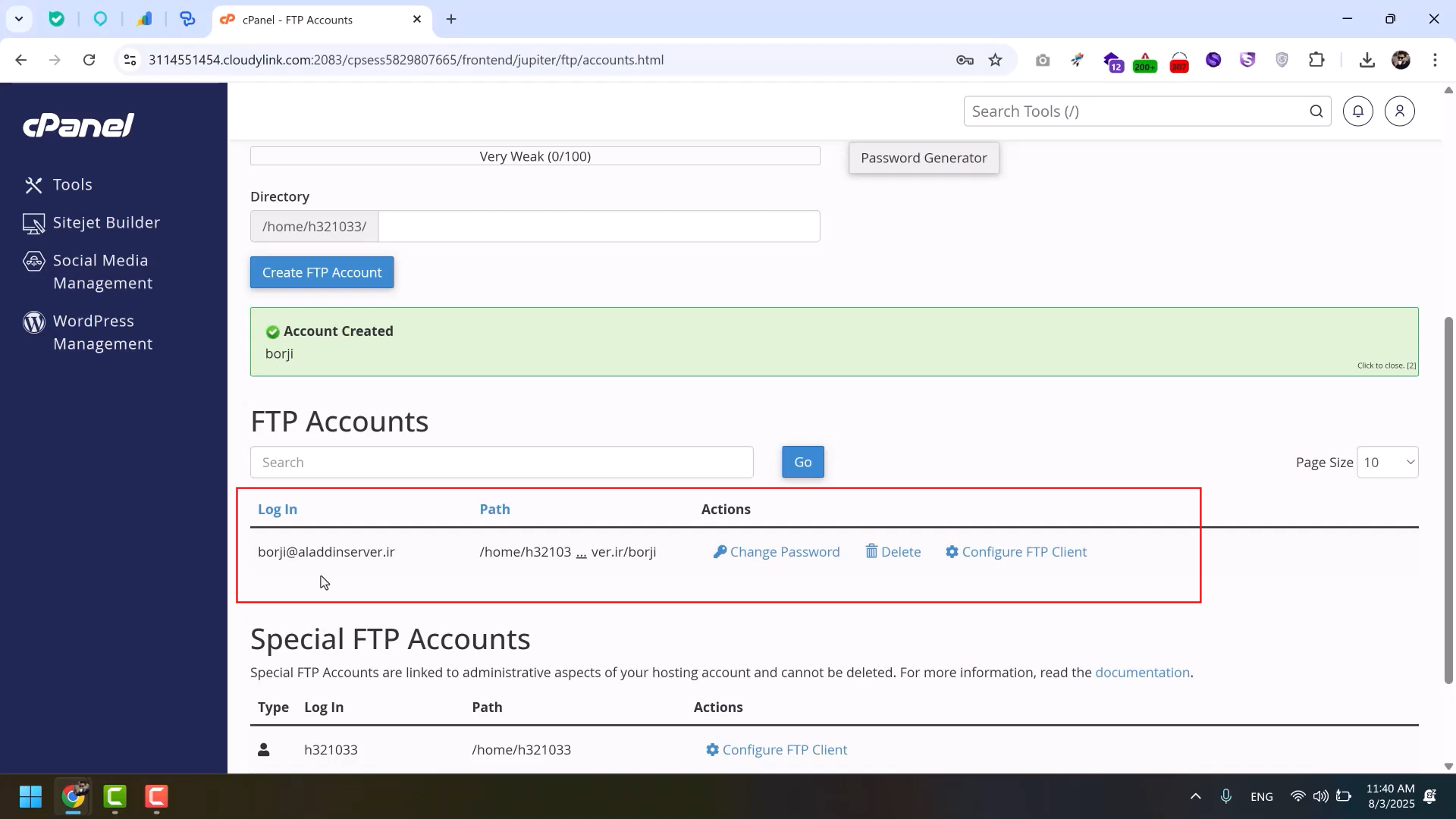Open browser downloads
The image size is (1456, 819).
1367,60
